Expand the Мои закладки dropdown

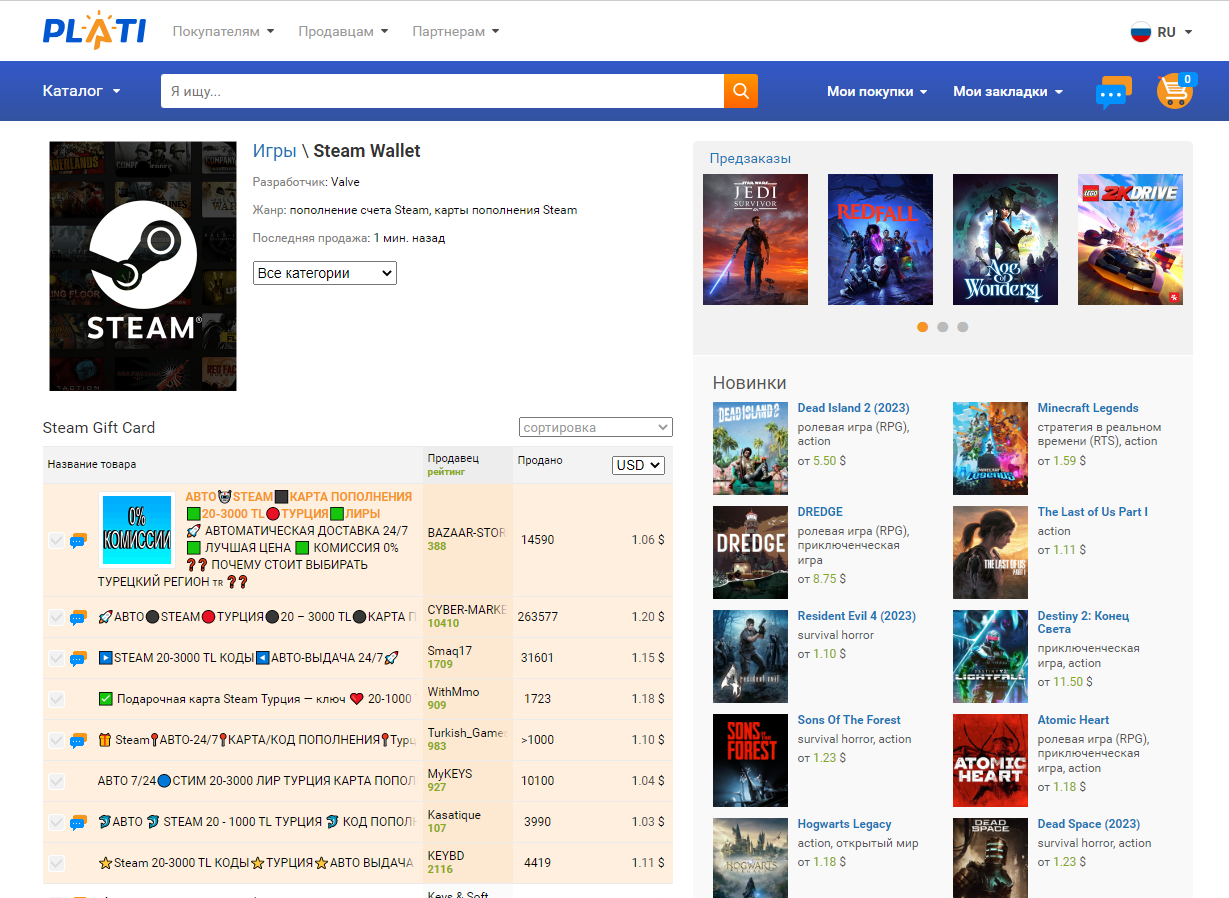(1007, 92)
